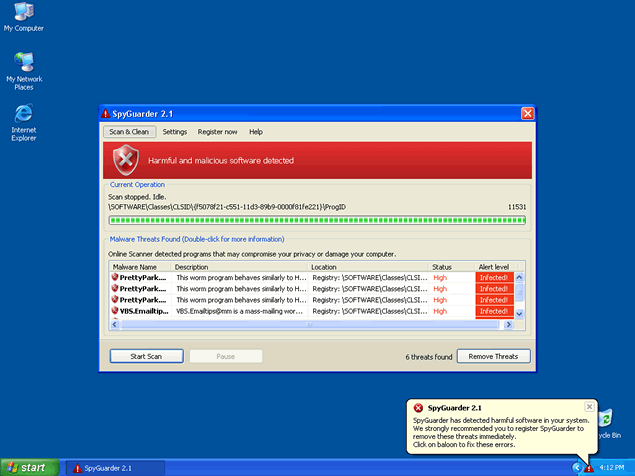Open the Settings menu
This screenshot has width=635, height=476.
175,131
